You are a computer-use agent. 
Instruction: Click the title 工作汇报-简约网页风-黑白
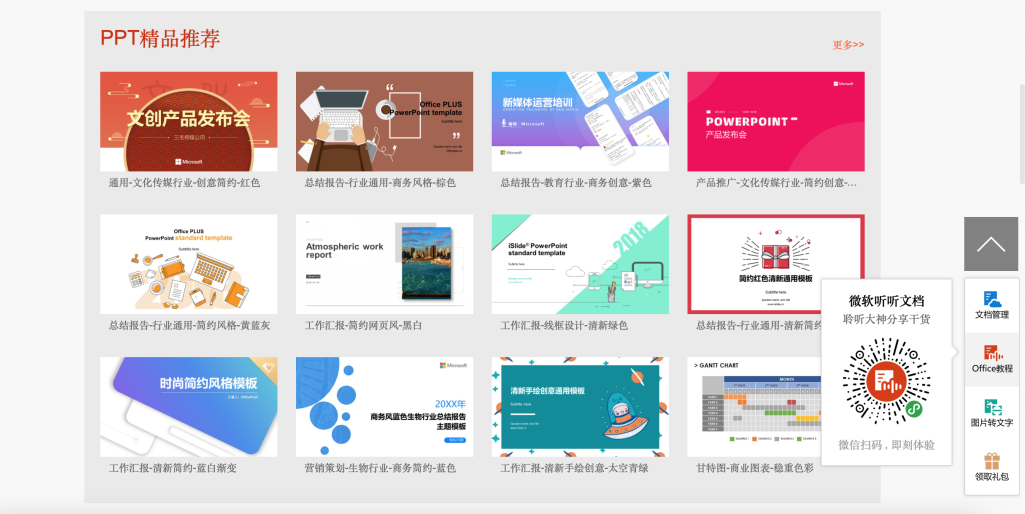pyautogui.click(x=363, y=325)
